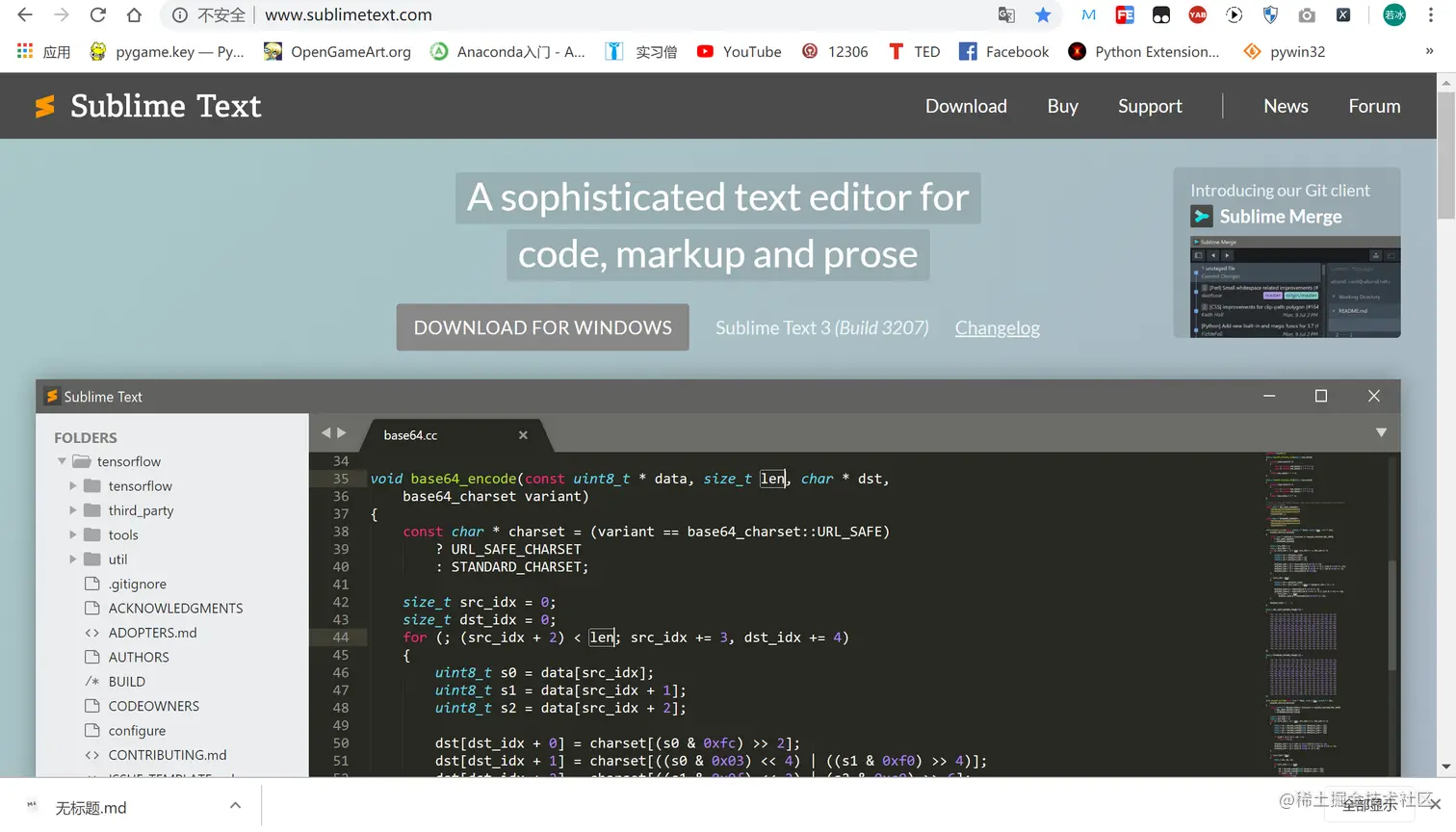The height and width of the screenshot is (832, 1456).
Task: Click the Sublime Text logo in header
Action: (147, 106)
